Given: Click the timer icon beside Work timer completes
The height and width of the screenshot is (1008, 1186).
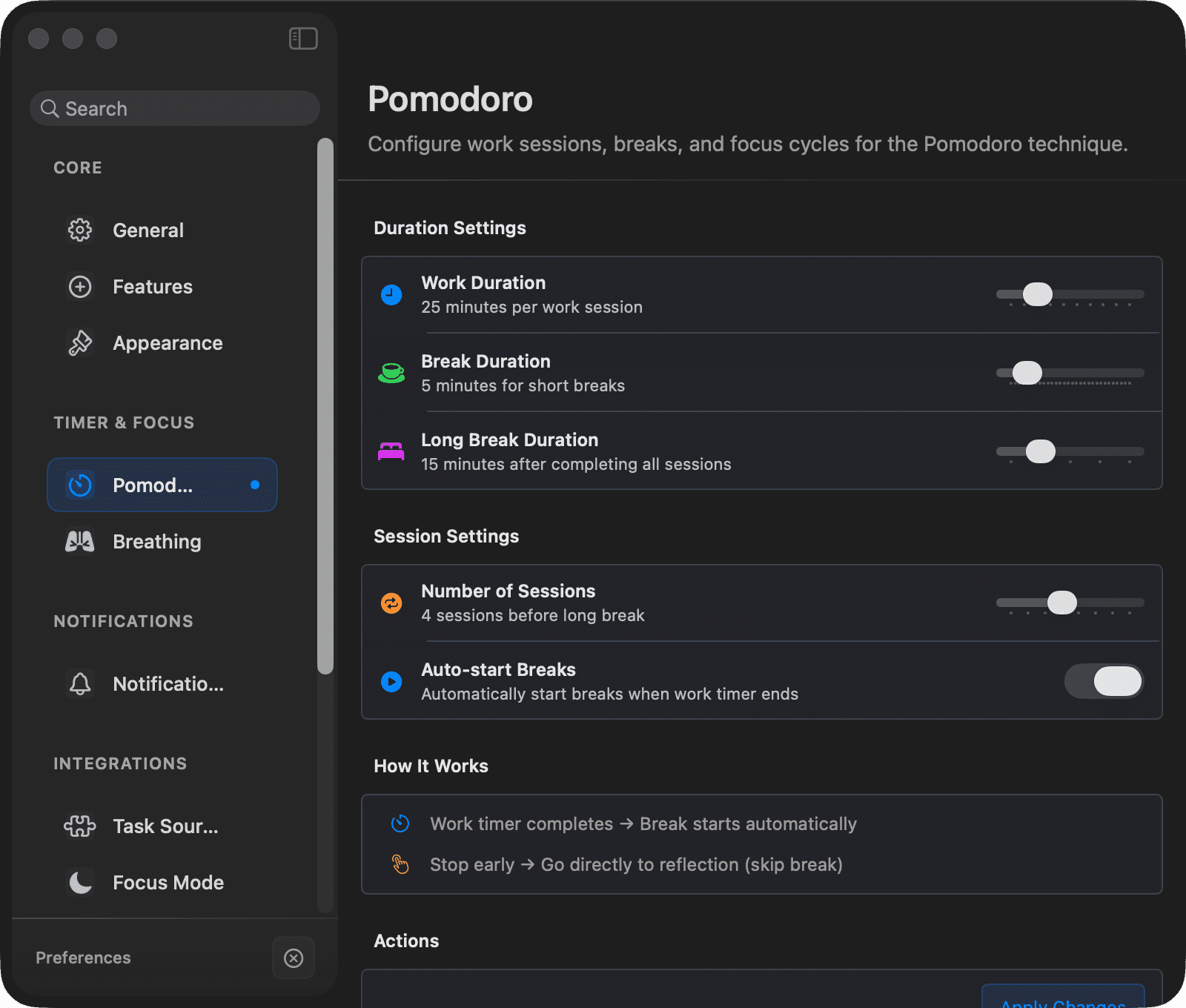Looking at the screenshot, I should coord(400,823).
